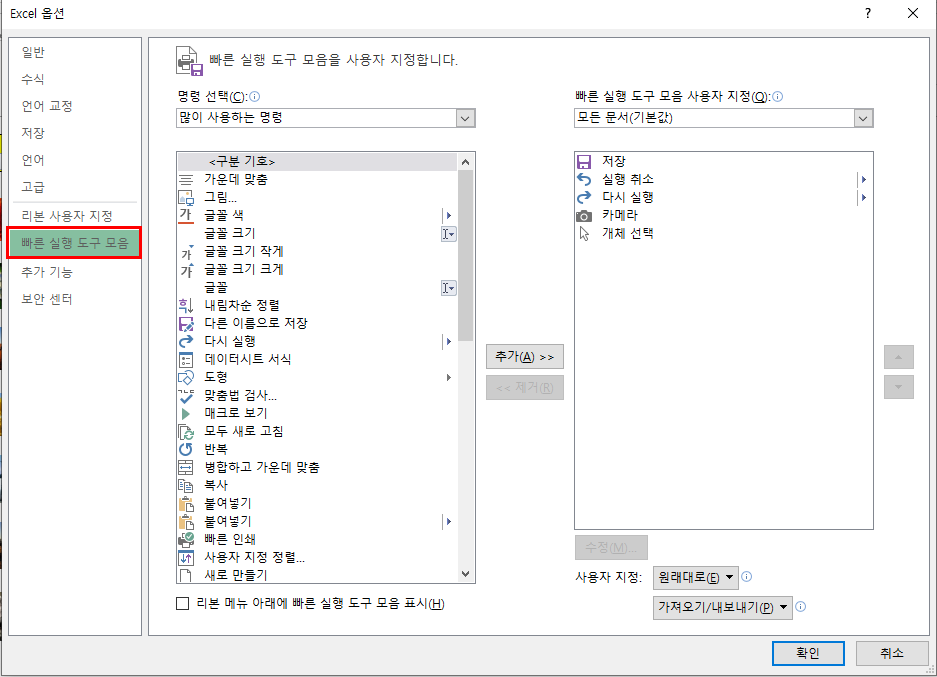Screen dimensions: 937x677
Task: Select the 붙여넣기 entry with submenu arrow
Action: (x=317, y=522)
